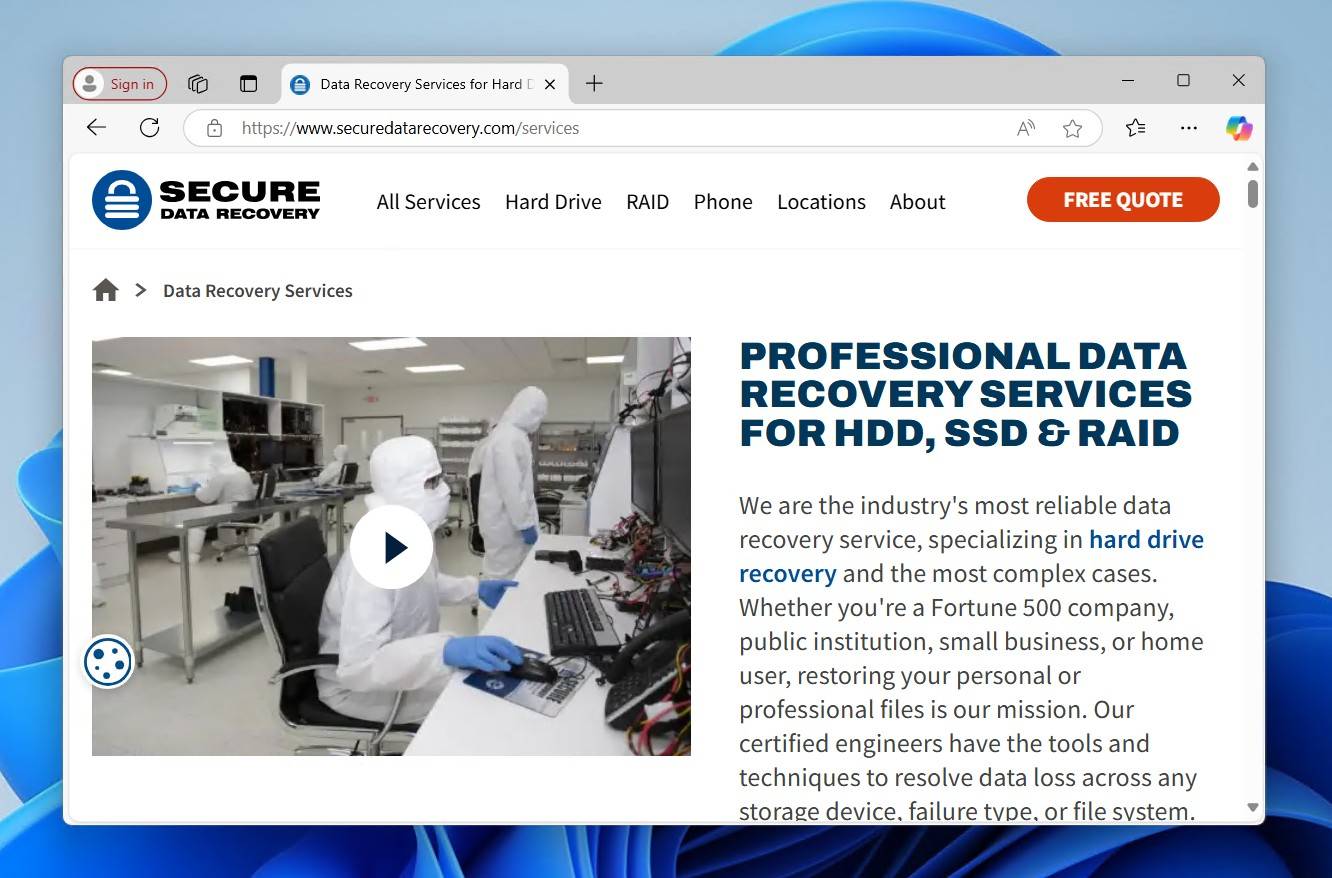
Task: Open the tab actions workspaces icon
Action: pyautogui.click(x=198, y=84)
